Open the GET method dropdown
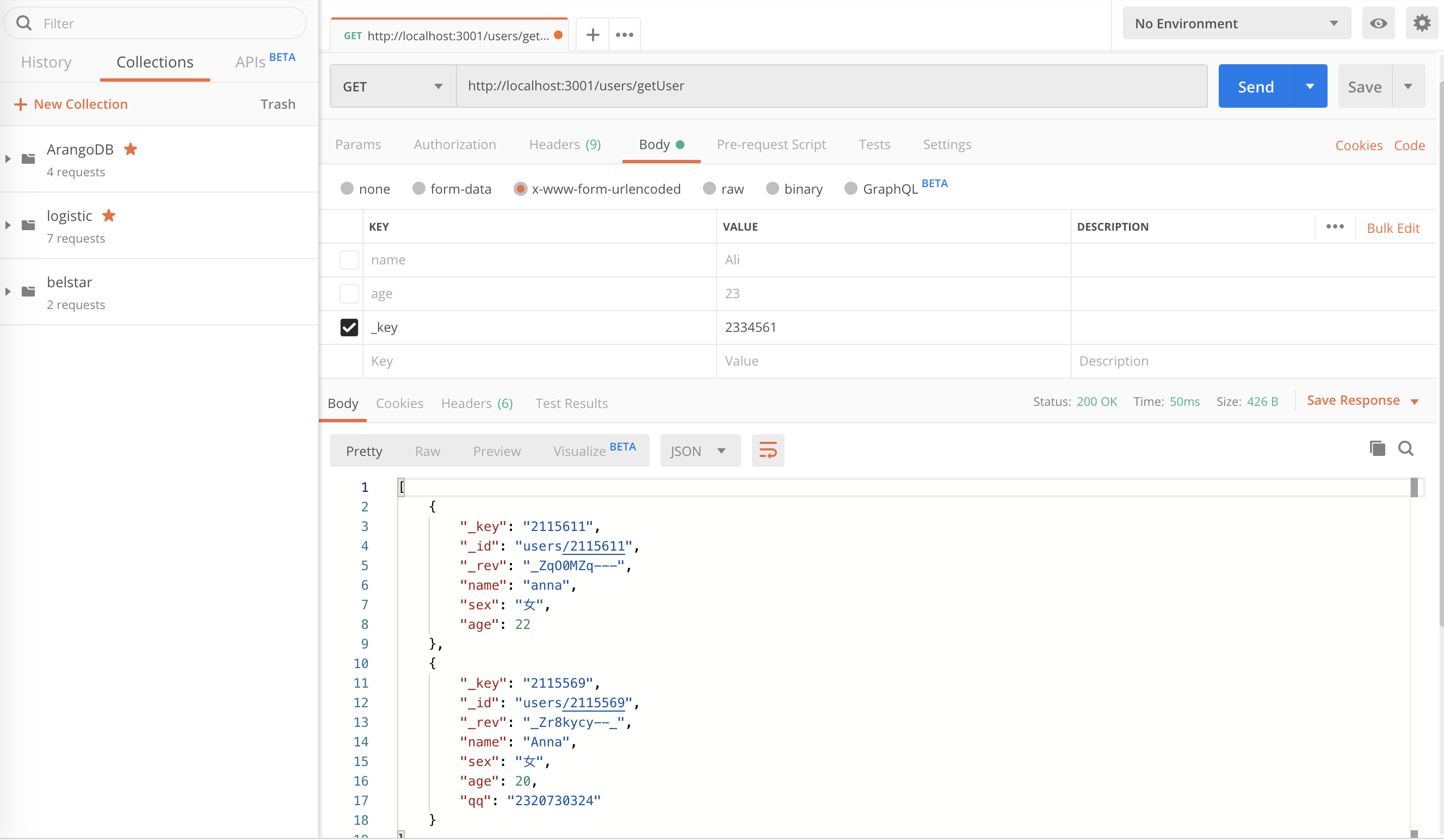1444x840 pixels. [x=392, y=87]
